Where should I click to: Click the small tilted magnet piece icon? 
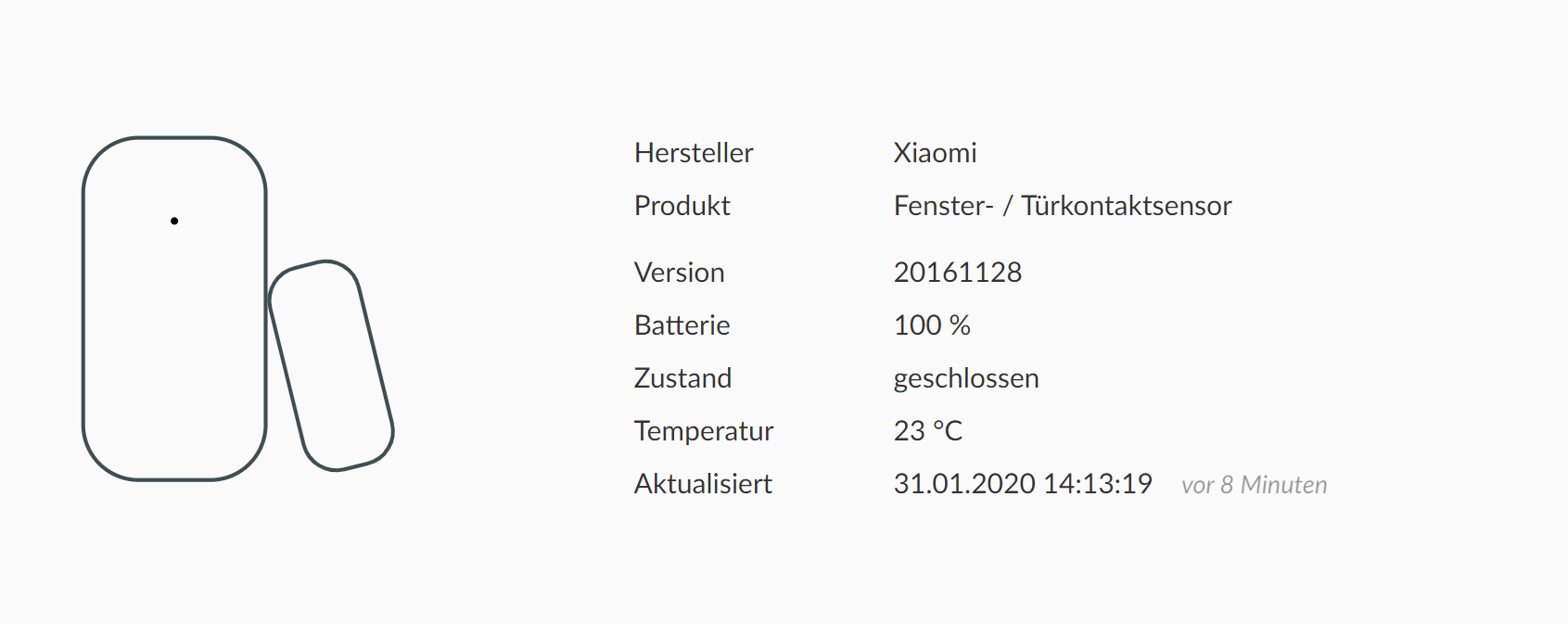tap(331, 365)
